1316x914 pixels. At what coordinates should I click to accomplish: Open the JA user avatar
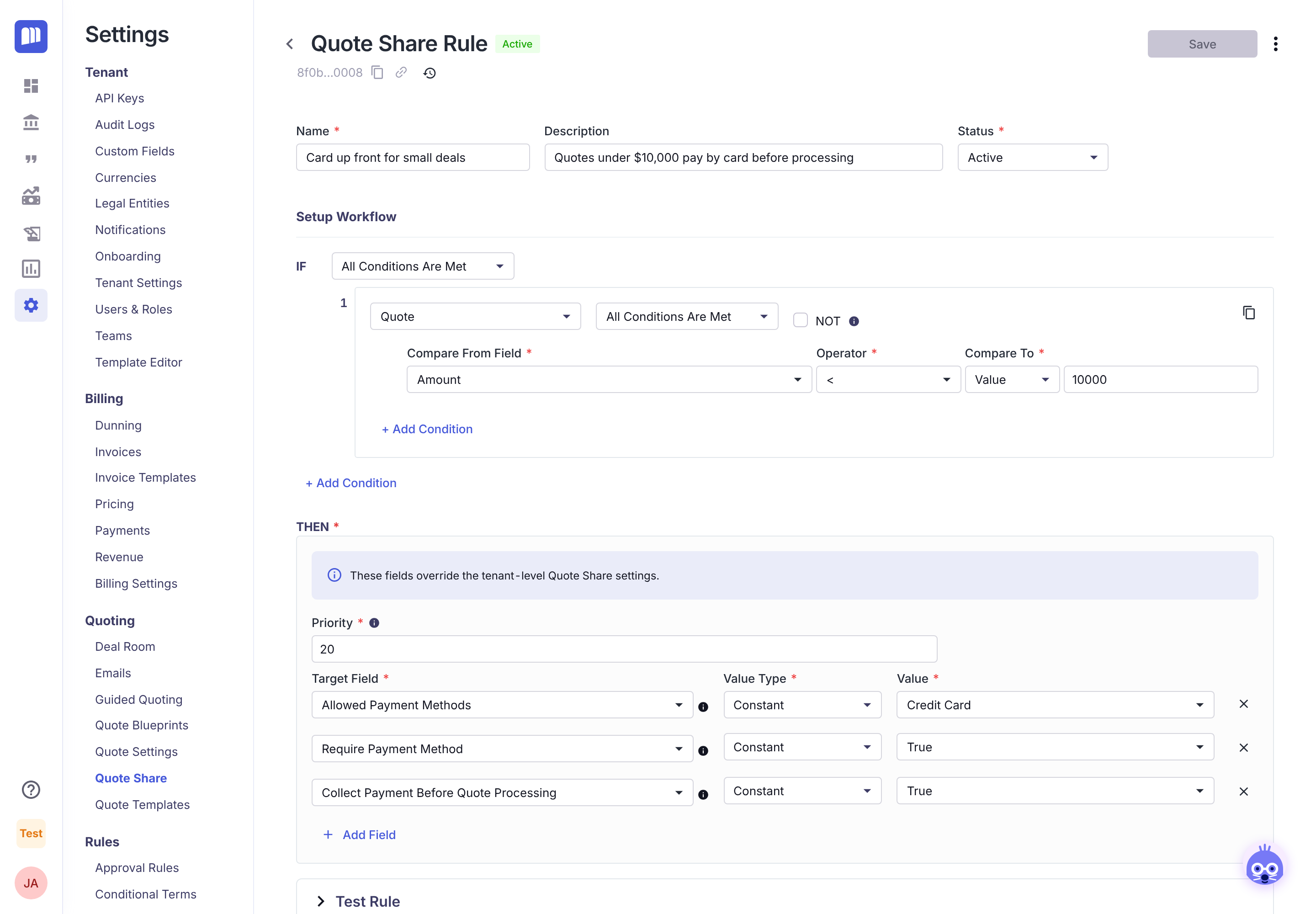(x=31, y=883)
